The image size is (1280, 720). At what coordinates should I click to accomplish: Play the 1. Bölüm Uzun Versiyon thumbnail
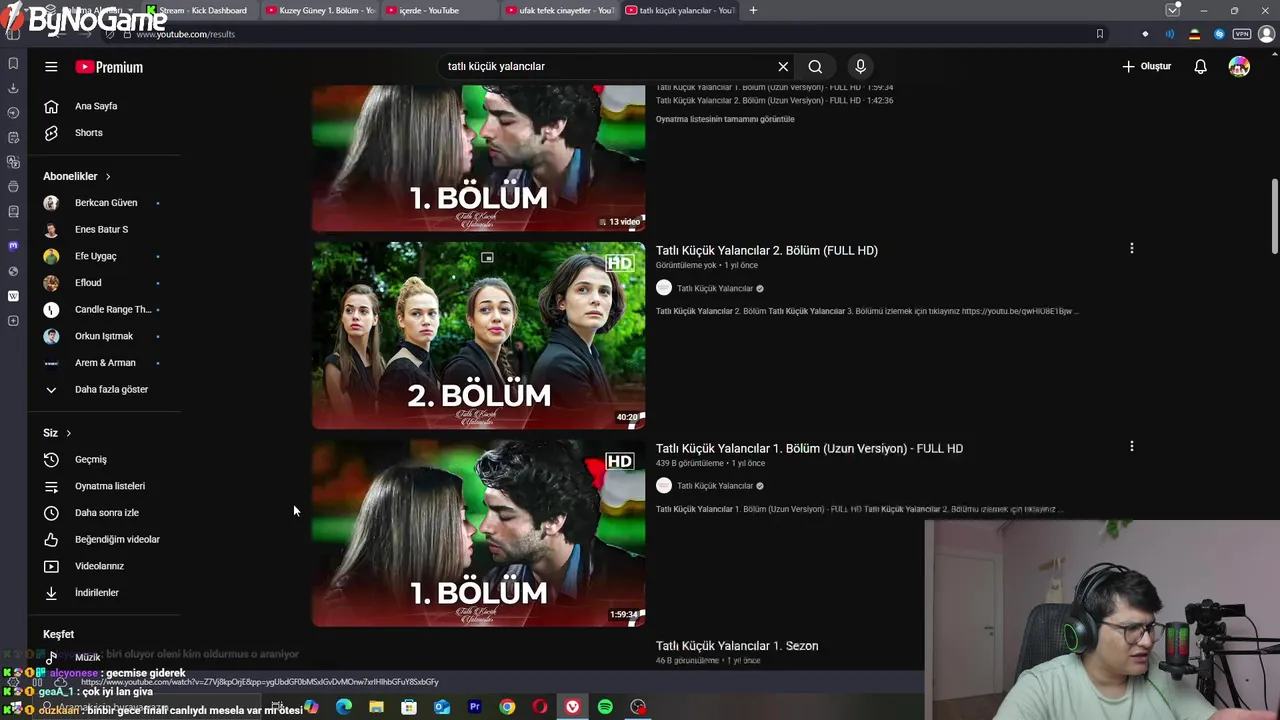479,533
